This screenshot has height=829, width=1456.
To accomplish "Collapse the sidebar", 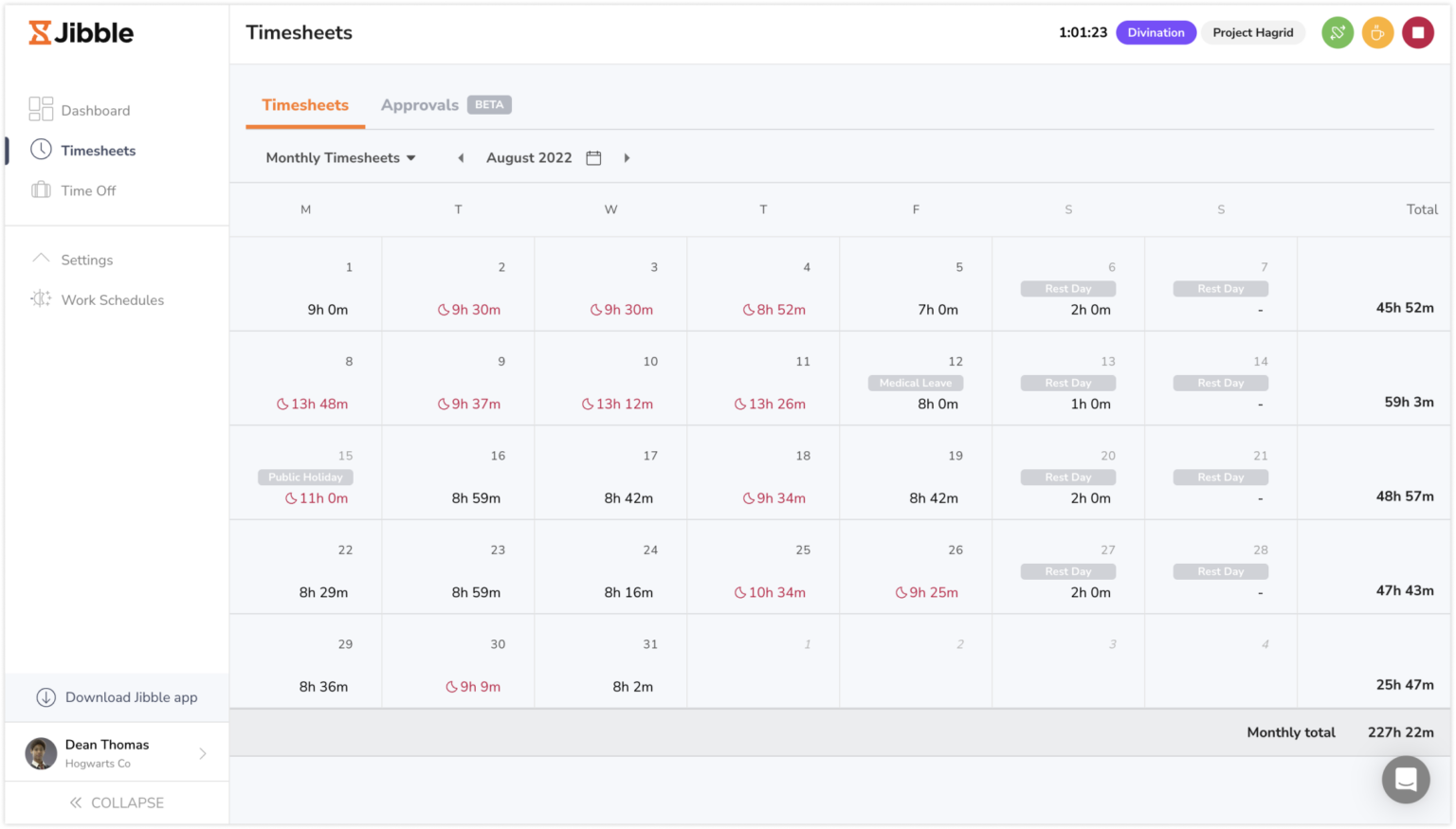I will point(118,802).
